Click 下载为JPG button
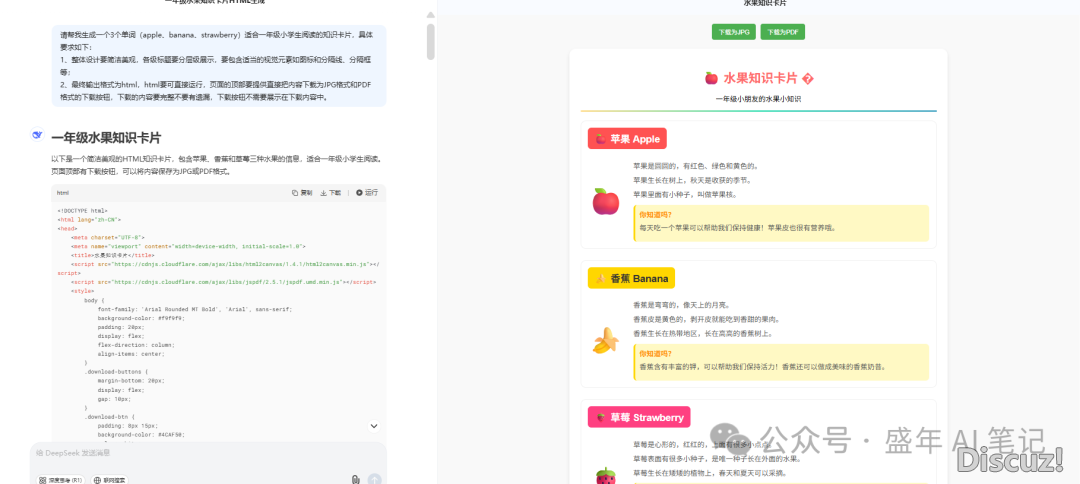The width and height of the screenshot is (1080, 484). [x=734, y=32]
